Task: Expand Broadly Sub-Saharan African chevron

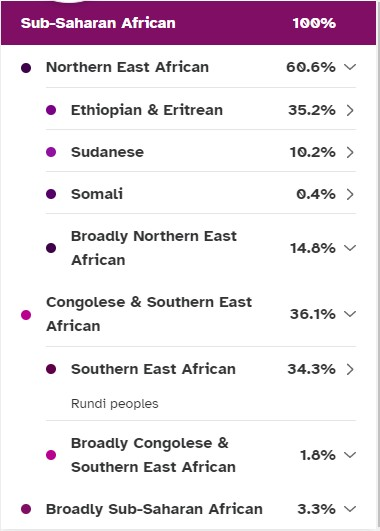Action: coord(350,508)
